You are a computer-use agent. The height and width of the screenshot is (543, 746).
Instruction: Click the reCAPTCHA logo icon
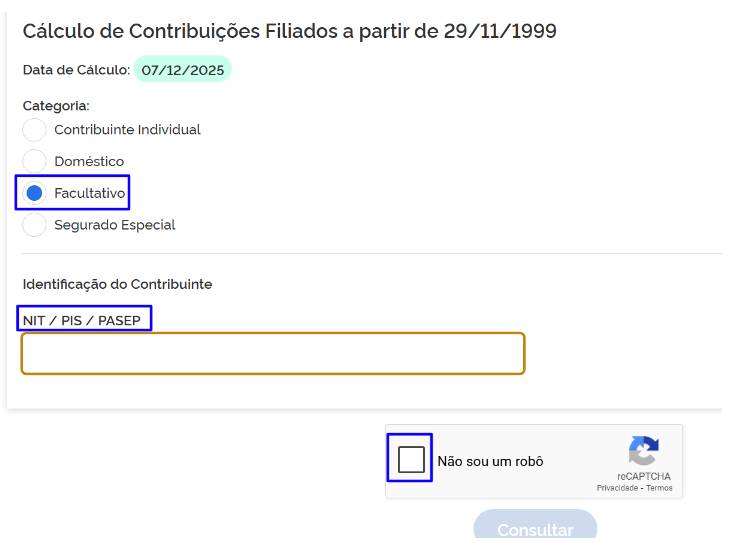(643, 451)
